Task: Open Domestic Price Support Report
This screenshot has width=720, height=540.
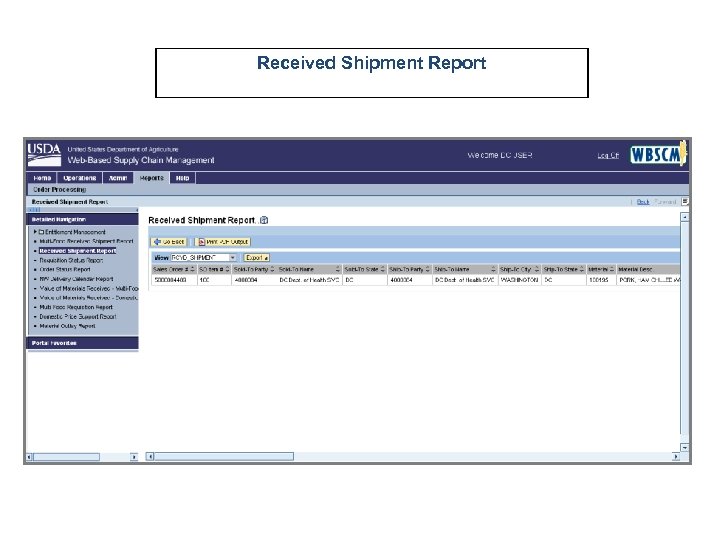Action: [78, 316]
